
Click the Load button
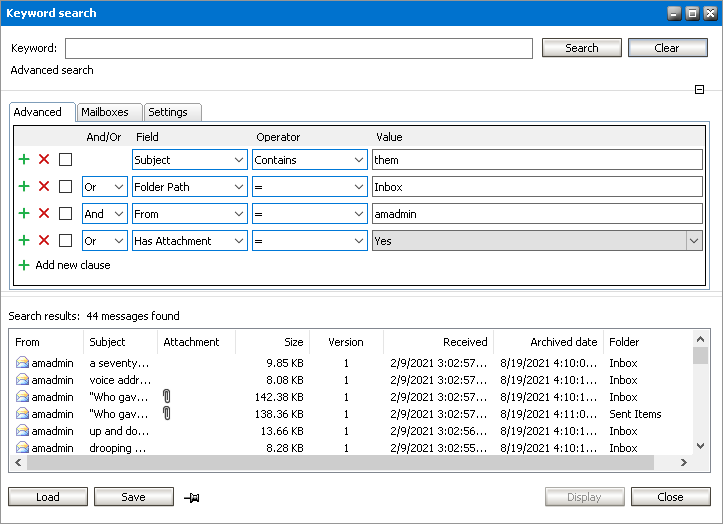[48, 497]
